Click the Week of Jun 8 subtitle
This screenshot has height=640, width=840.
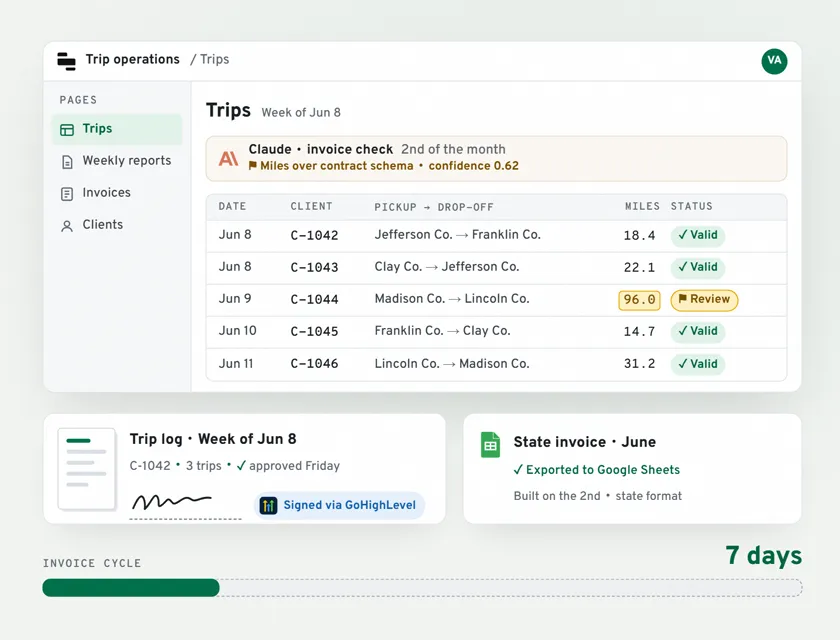(x=301, y=112)
